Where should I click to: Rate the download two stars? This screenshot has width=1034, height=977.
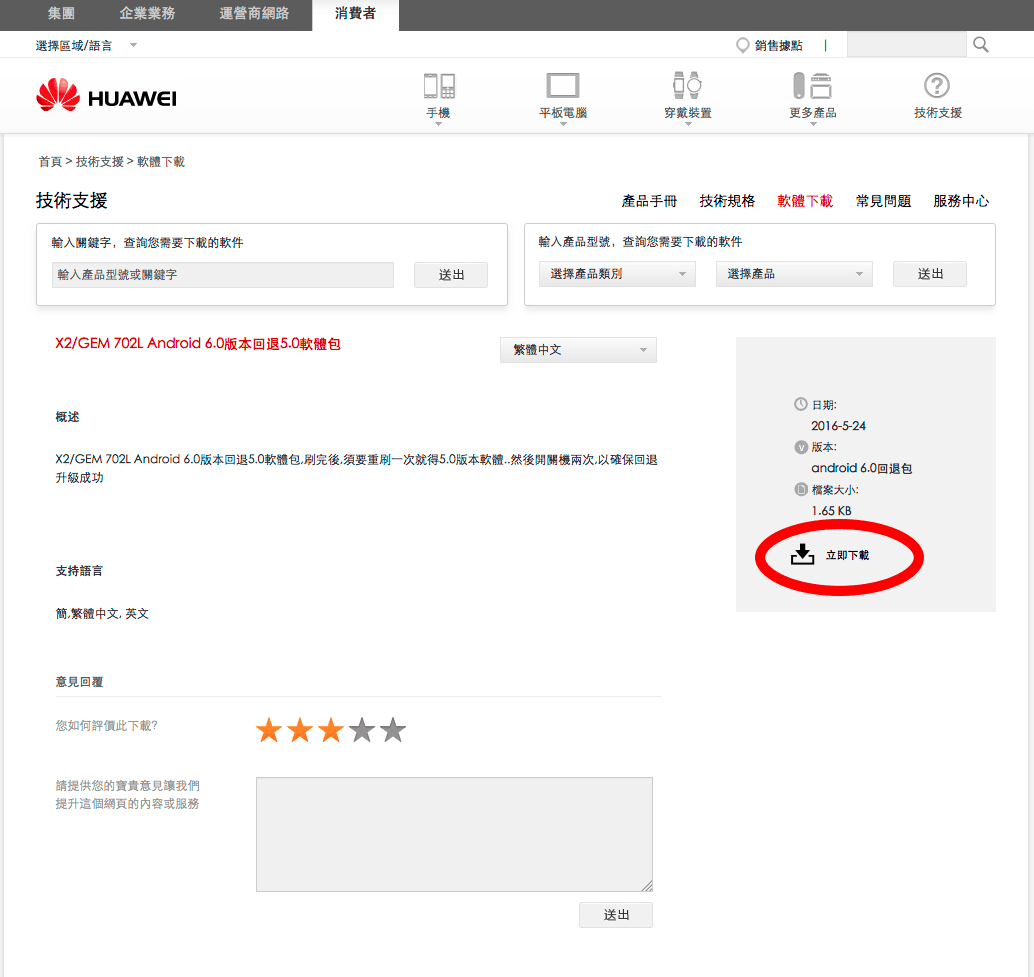(300, 730)
